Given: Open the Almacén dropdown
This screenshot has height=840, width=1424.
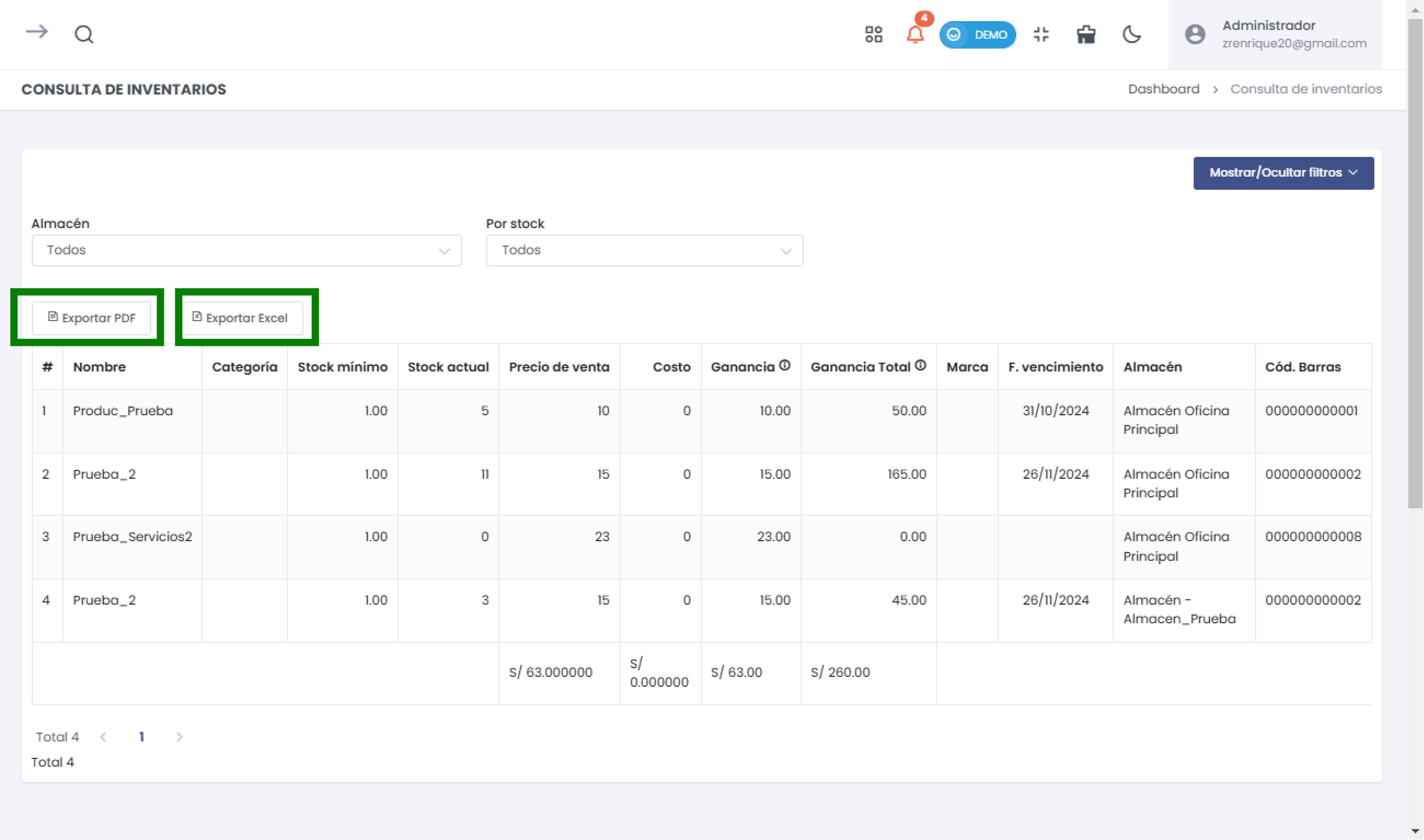Looking at the screenshot, I should 246,250.
